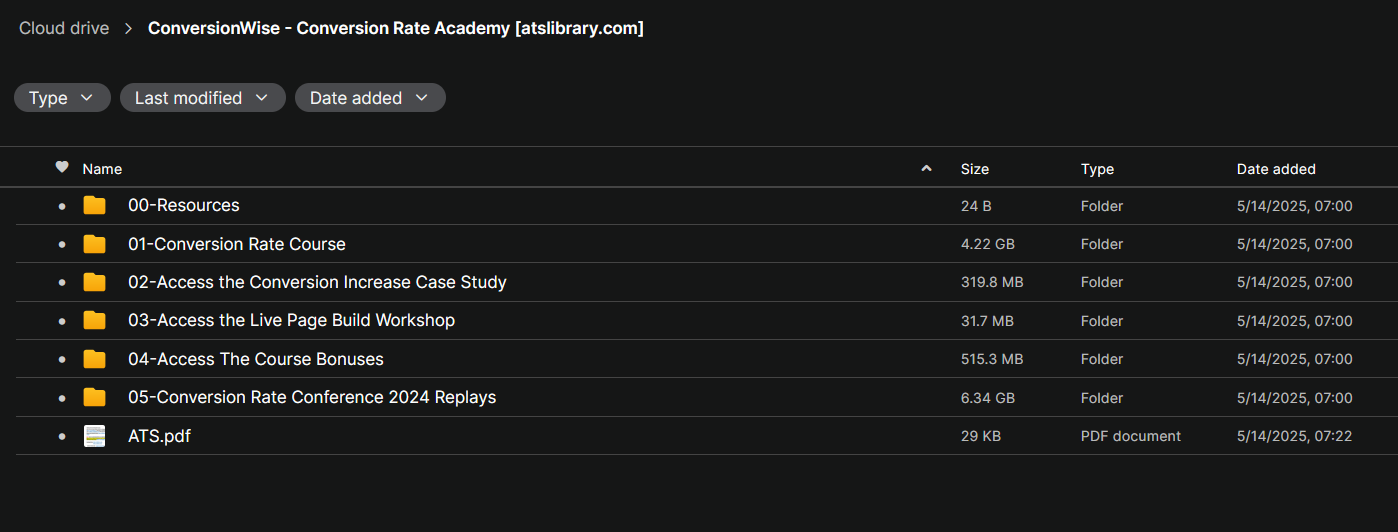Click the 04-Access The Course Bonuses folder icon
Screen dimensions: 1398x532
click(x=94, y=359)
